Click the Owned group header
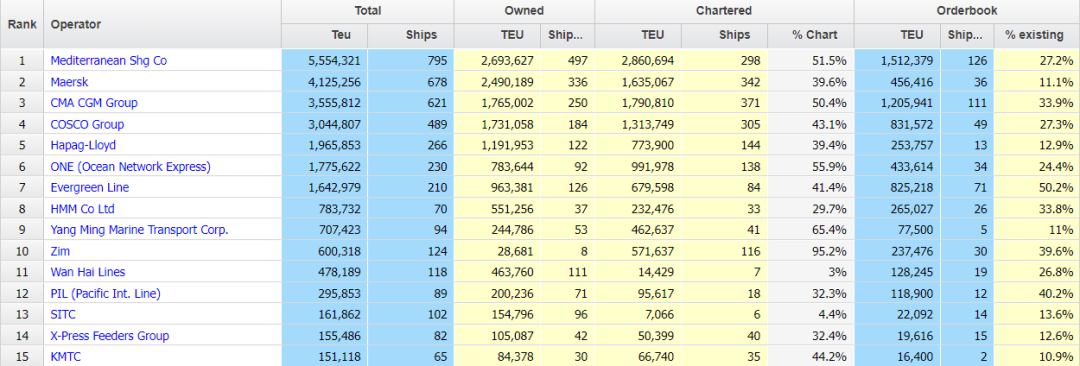 point(524,12)
